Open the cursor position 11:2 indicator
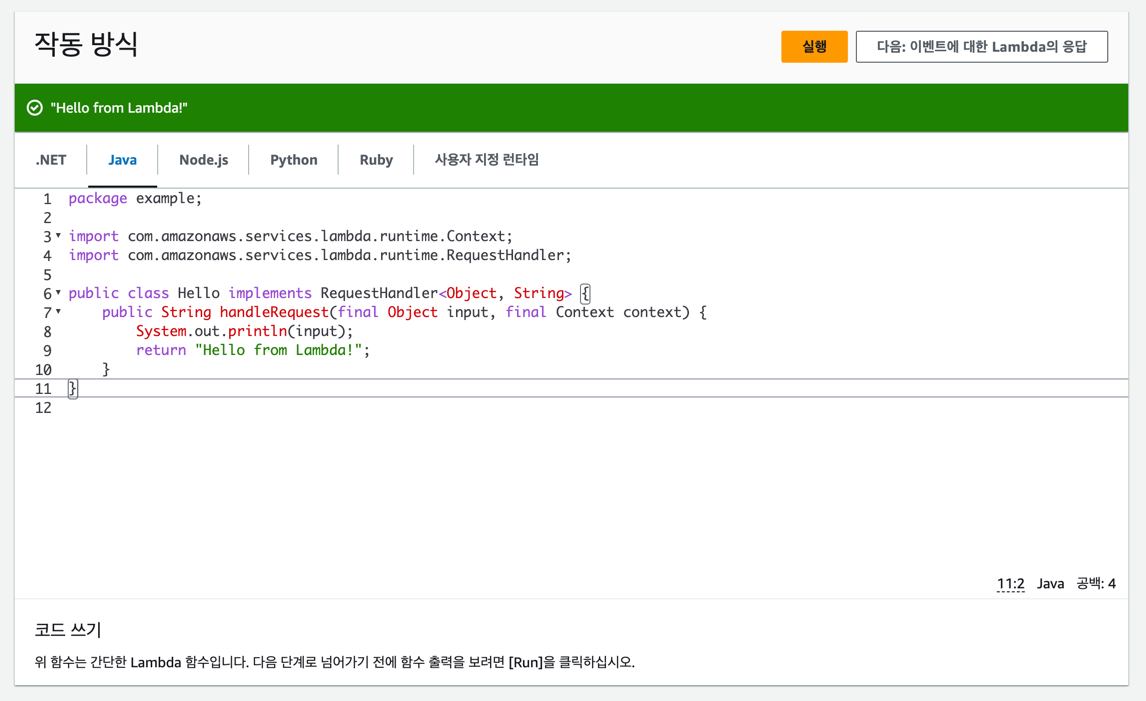The image size is (1146, 701). (1011, 583)
